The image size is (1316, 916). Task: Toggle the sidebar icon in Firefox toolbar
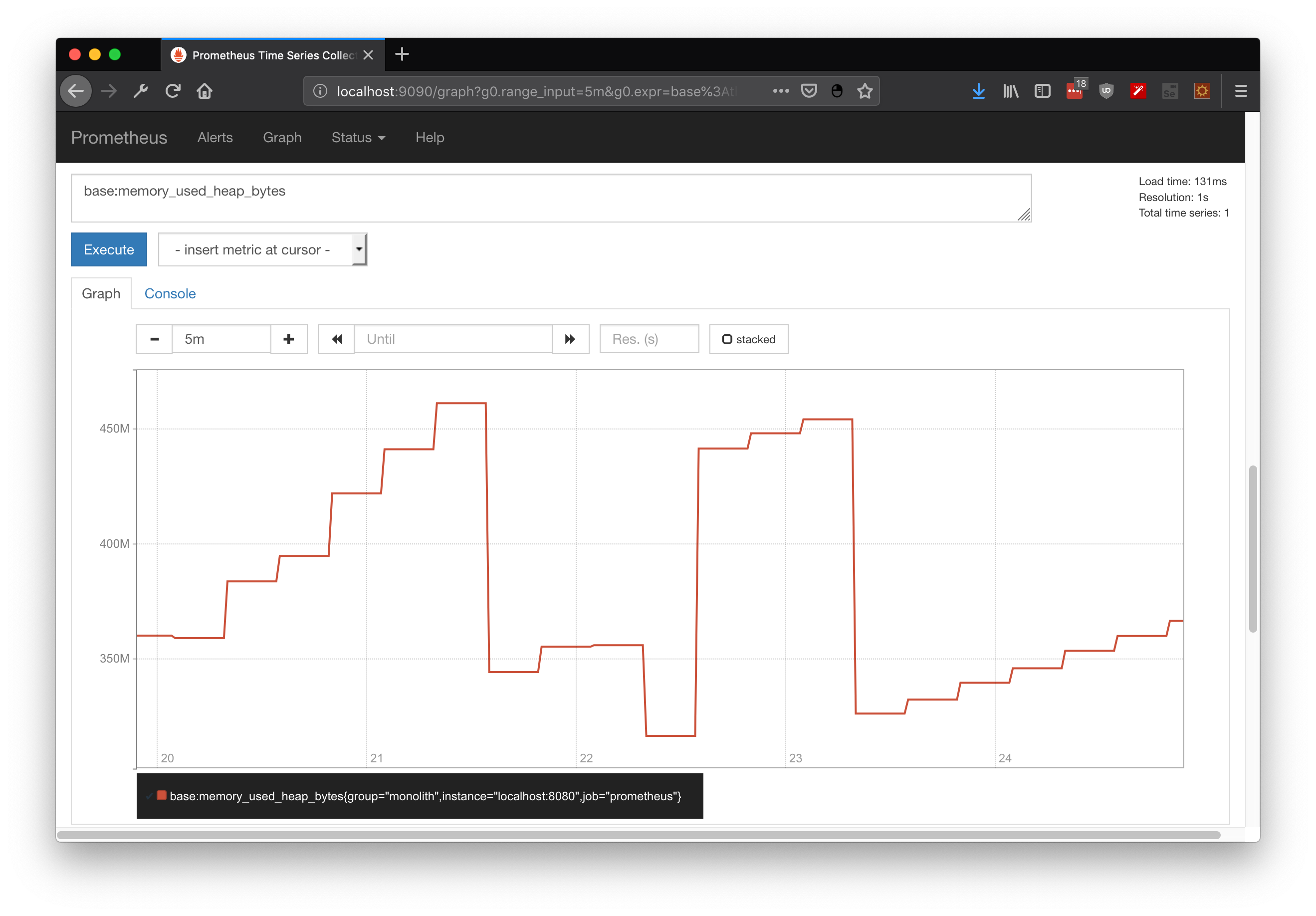(x=1042, y=91)
